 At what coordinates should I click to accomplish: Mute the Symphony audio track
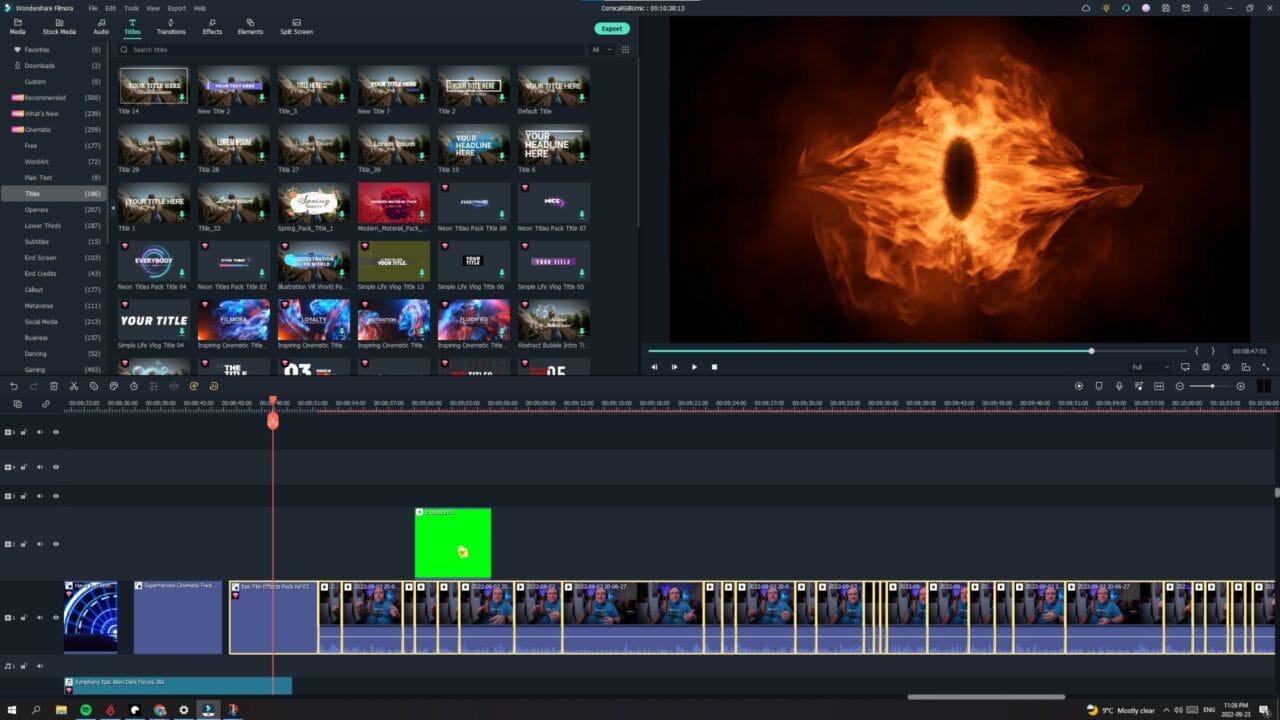coord(39,665)
